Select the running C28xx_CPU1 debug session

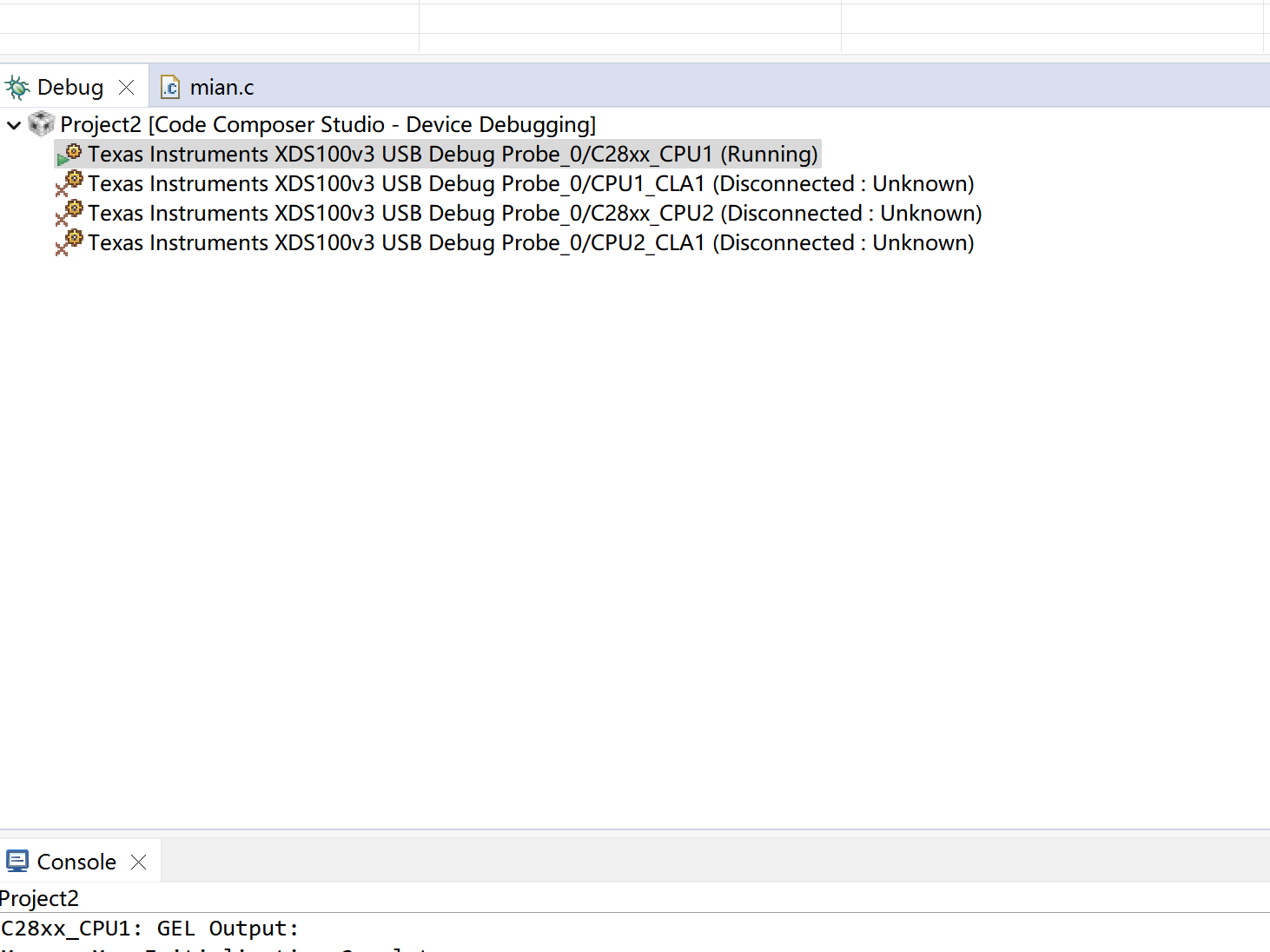click(434, 154)
